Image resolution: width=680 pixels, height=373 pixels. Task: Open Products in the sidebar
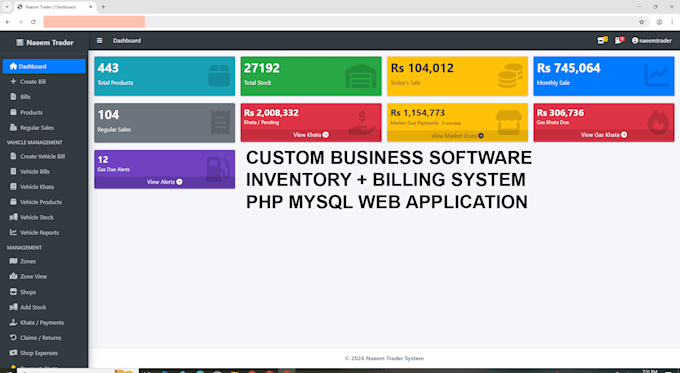pyautogui.click(x=44, y=112)
